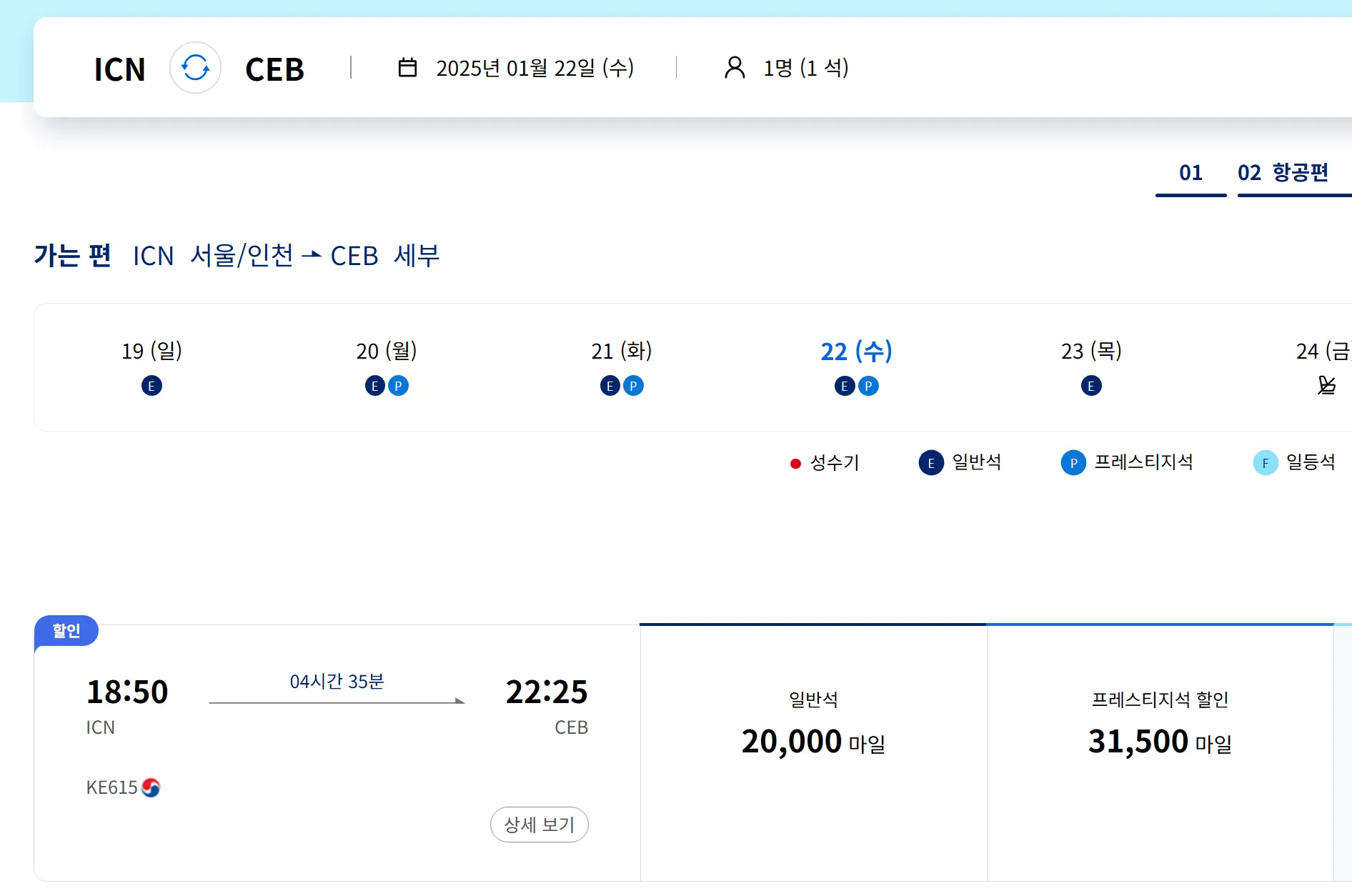This screenshot has height=896, width=1352.
Task: Click the CEB arrival airport field
Action: 274,69
